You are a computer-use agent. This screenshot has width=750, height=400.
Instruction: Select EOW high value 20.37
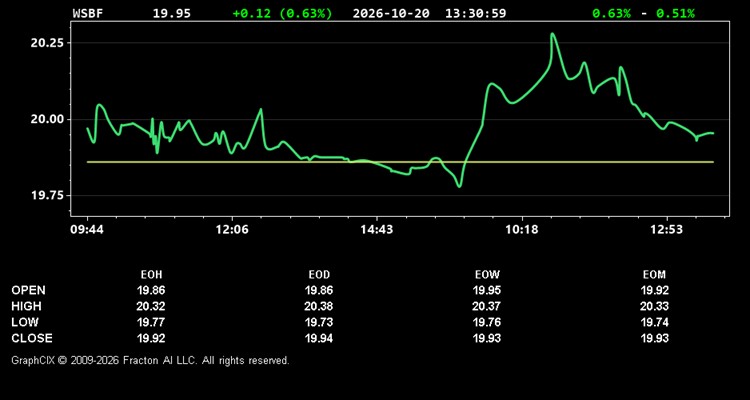point(487,306)
